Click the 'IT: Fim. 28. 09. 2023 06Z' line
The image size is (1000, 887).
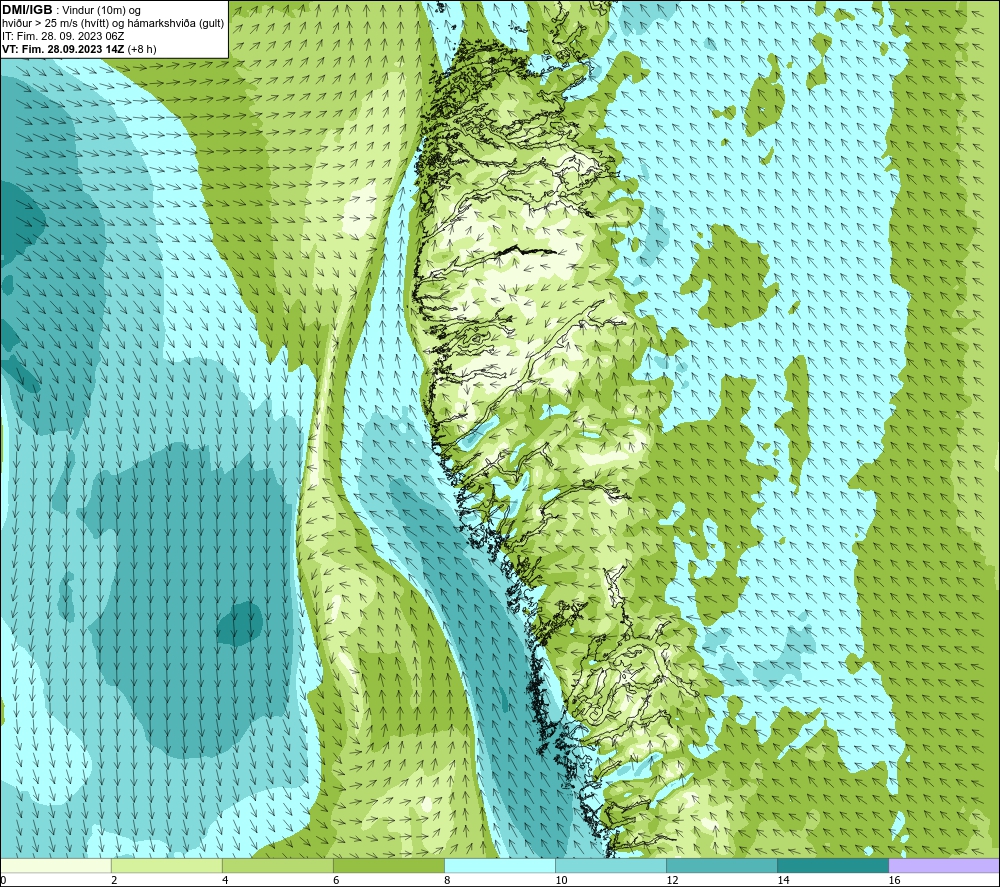tap(63, 36)
